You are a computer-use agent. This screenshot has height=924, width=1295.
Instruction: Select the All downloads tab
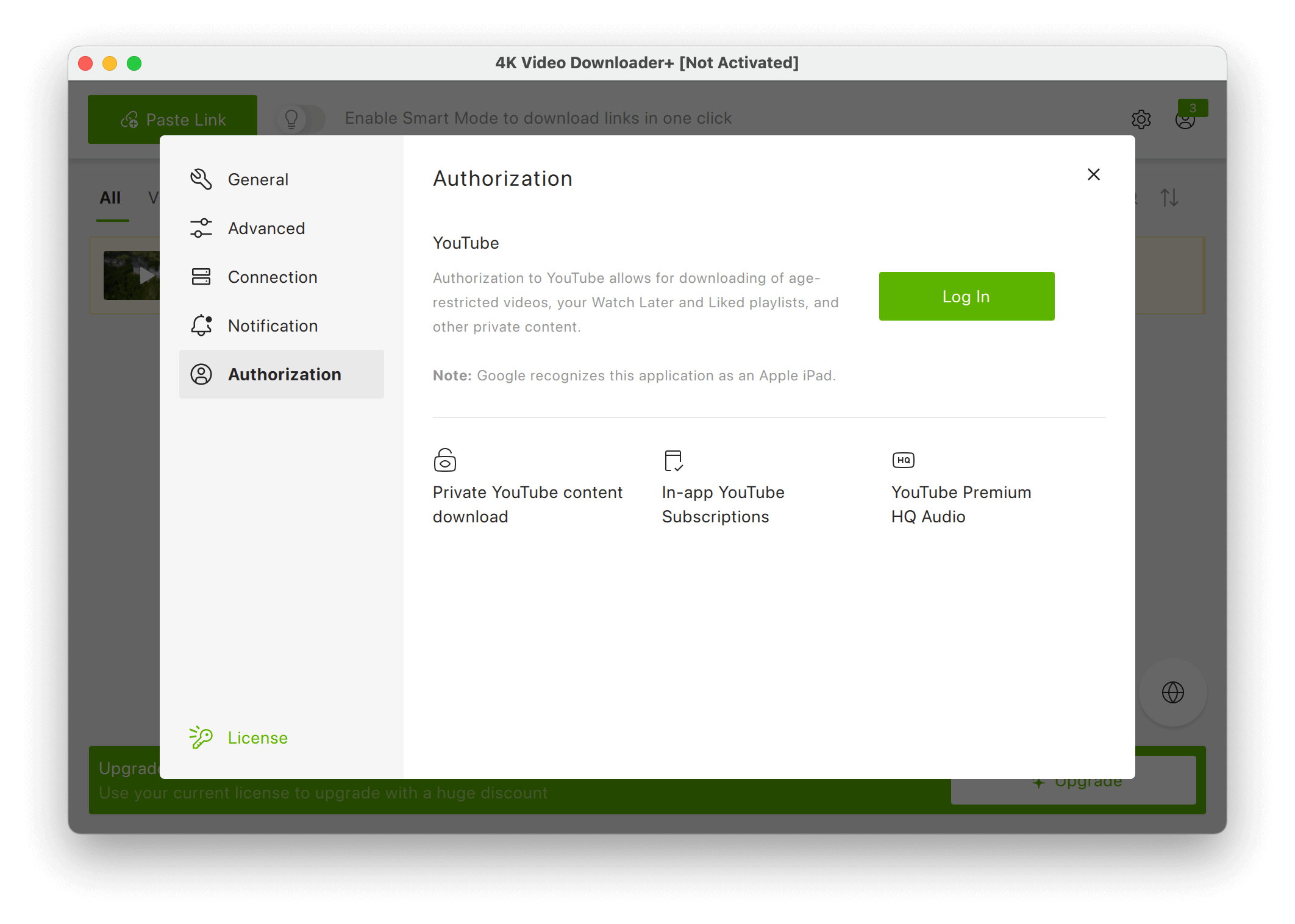110,197
